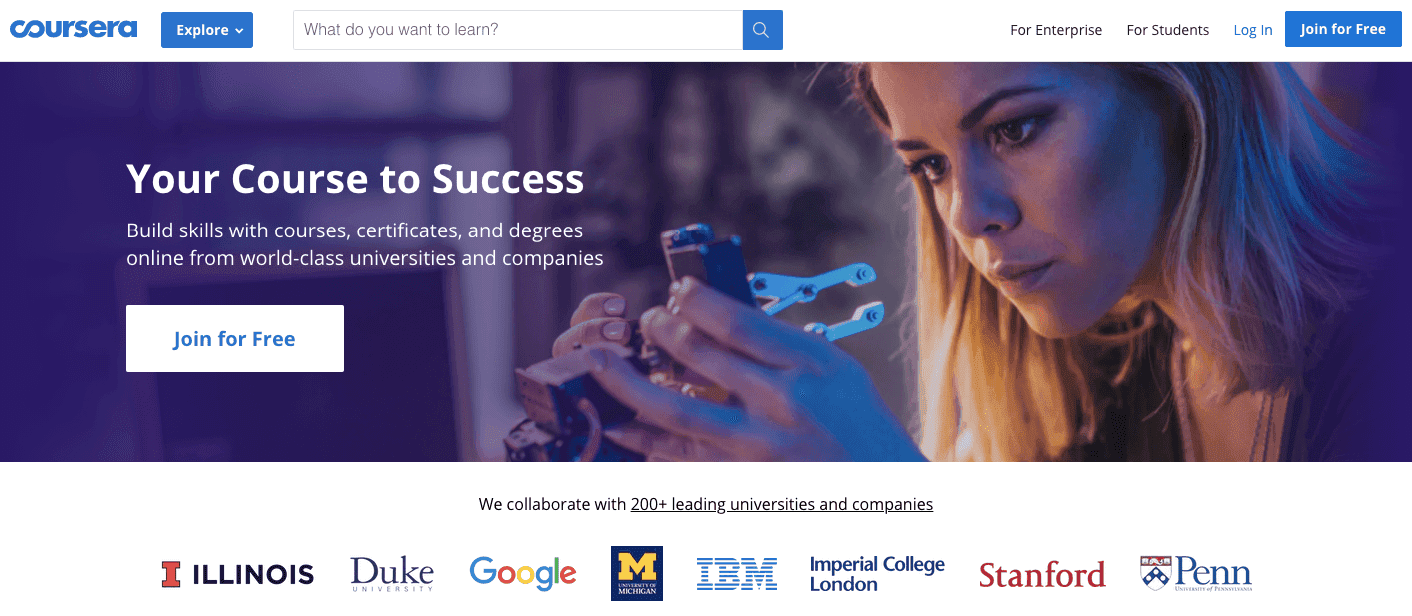
Task: Click the chevron on the Explore button
Action: click(x=237, y=30)
